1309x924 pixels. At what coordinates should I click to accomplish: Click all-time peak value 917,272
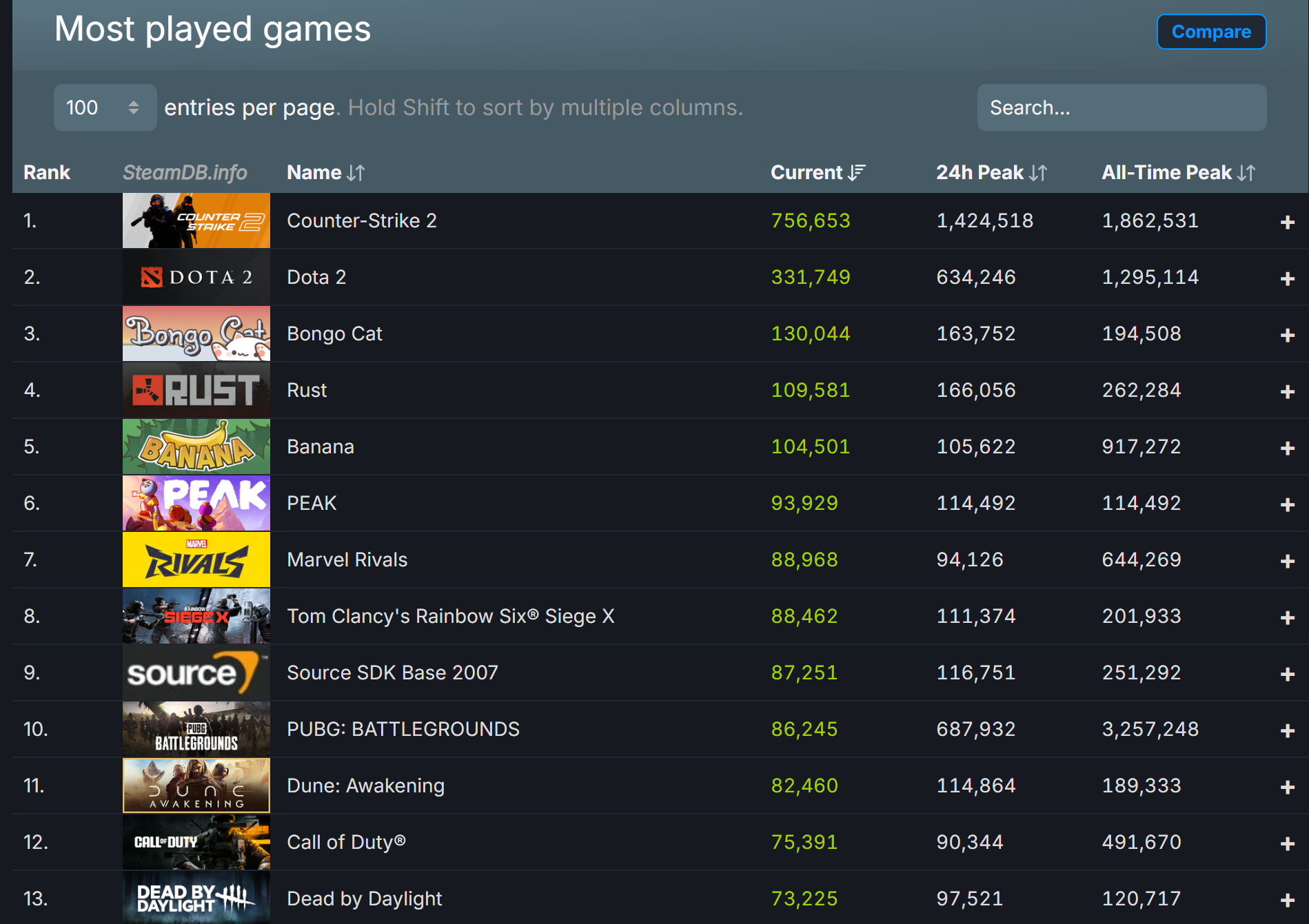[1141, 446]
